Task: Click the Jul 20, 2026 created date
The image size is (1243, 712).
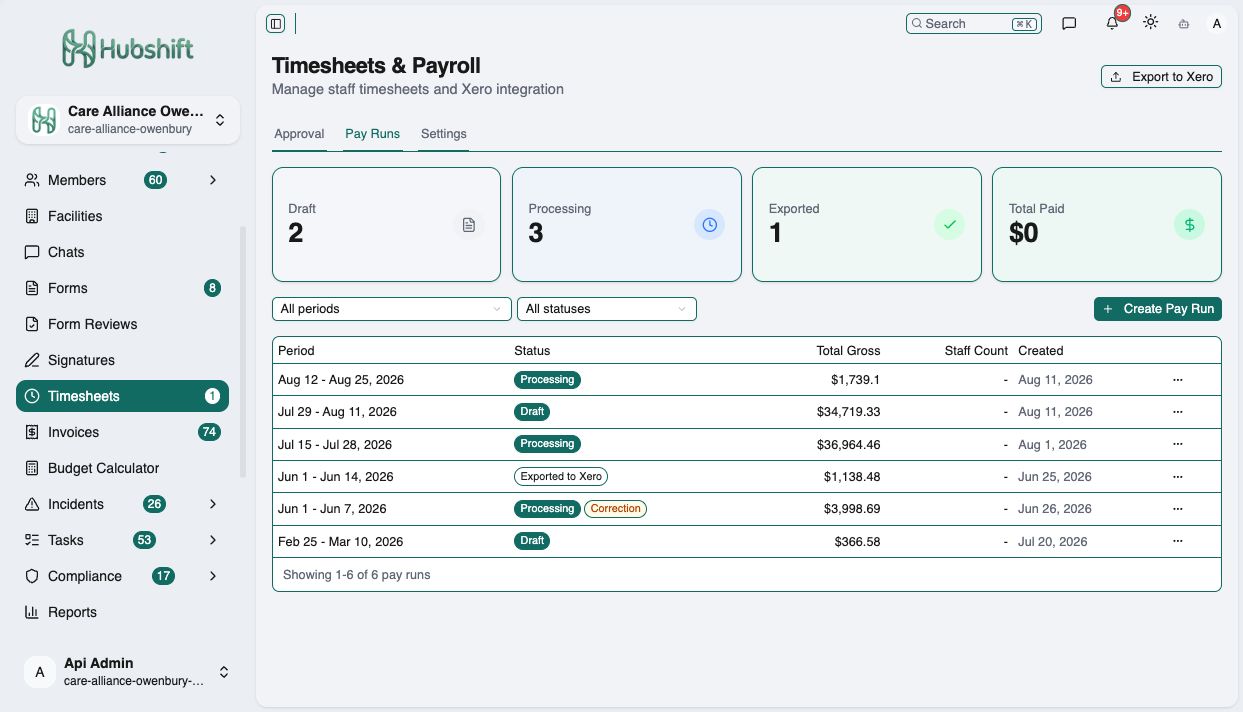Action: coord(1053,541)
